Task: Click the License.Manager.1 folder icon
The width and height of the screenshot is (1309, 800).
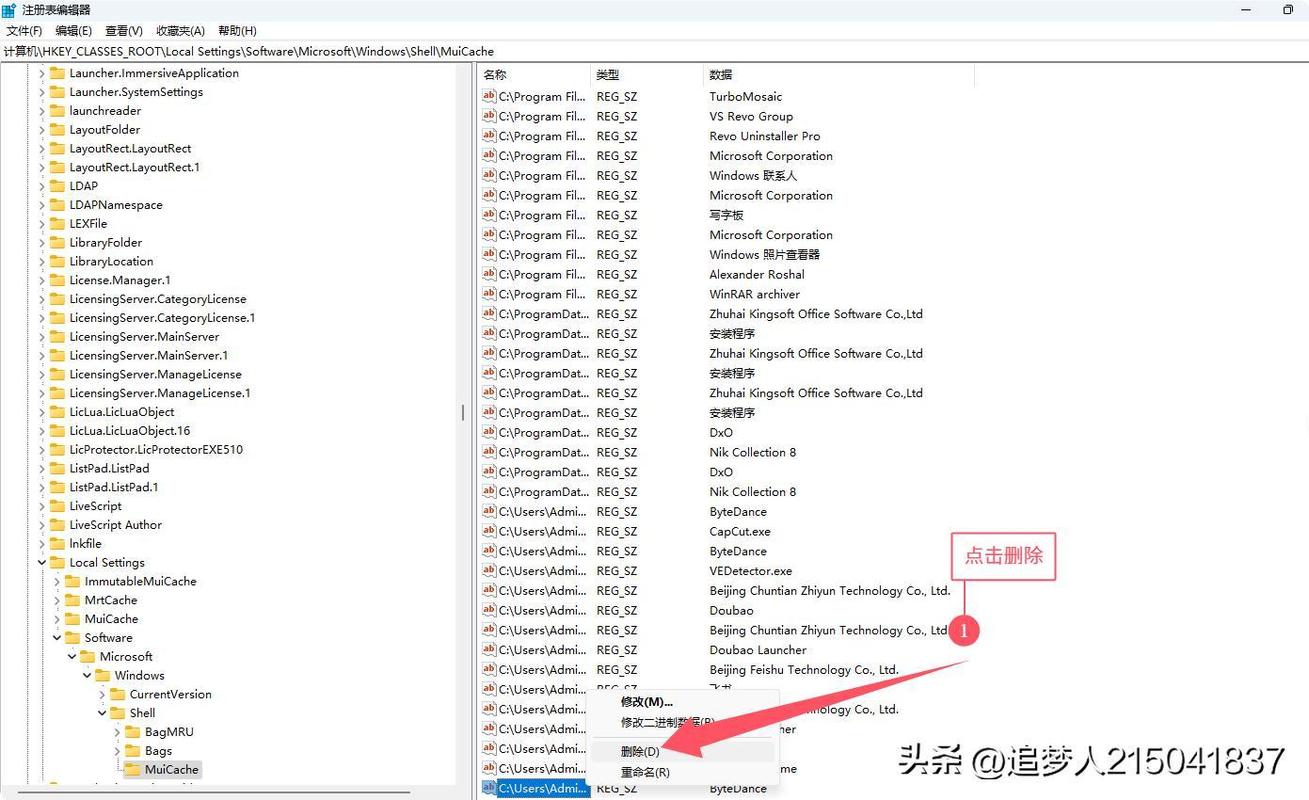Action: [57, 280]
